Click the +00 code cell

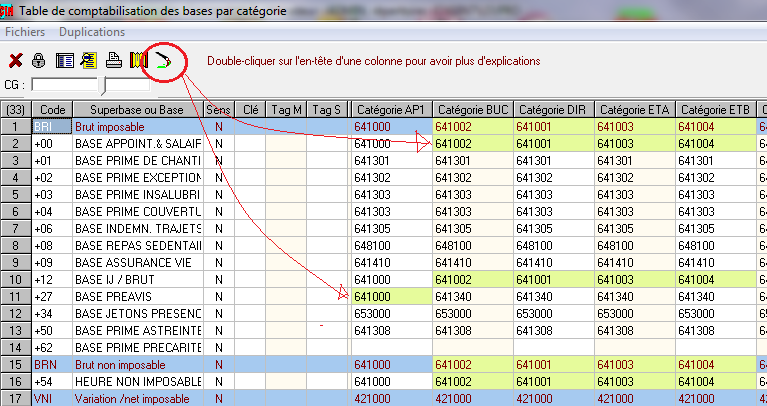coord(52,144)
